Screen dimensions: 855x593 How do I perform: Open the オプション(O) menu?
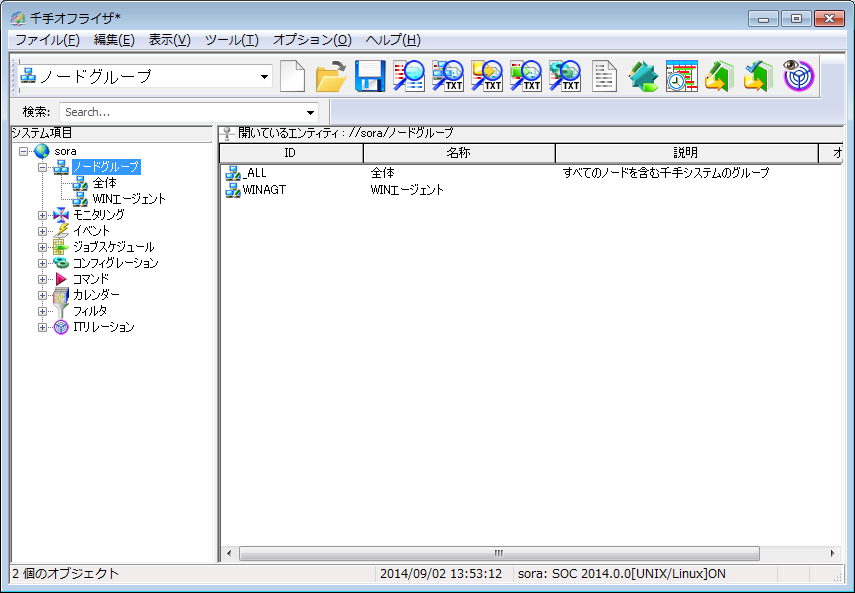click(312, 40)
